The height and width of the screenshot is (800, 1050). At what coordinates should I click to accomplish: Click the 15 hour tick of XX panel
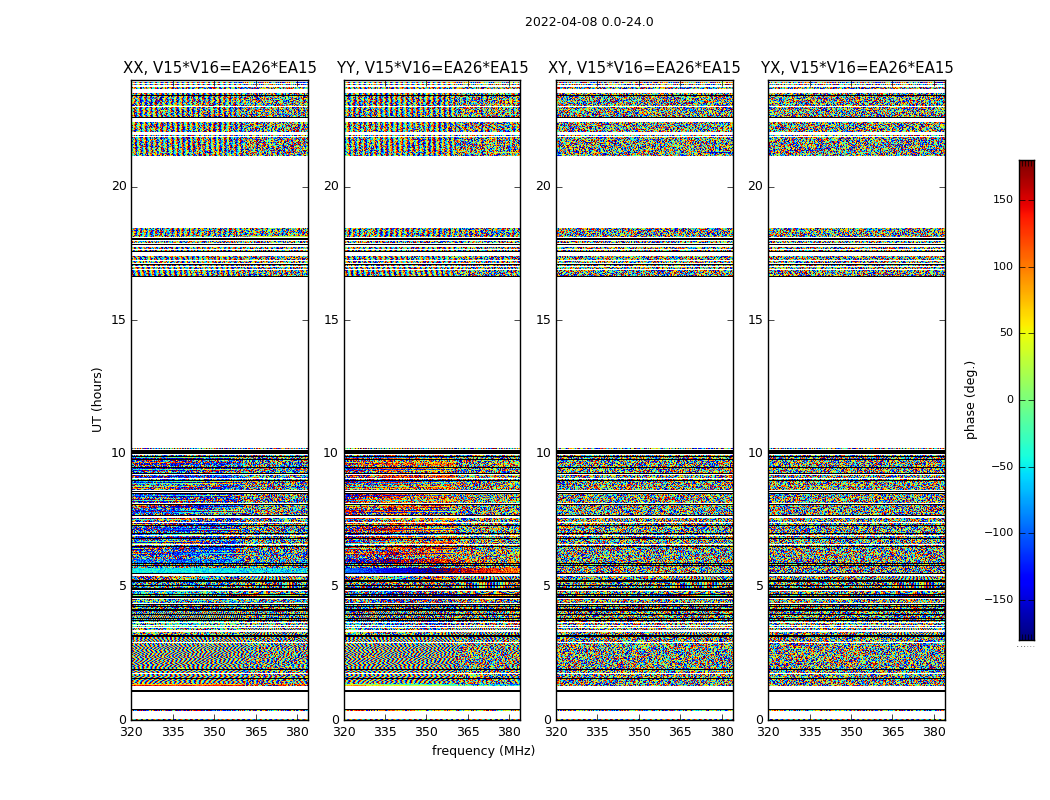pos(119,320)
